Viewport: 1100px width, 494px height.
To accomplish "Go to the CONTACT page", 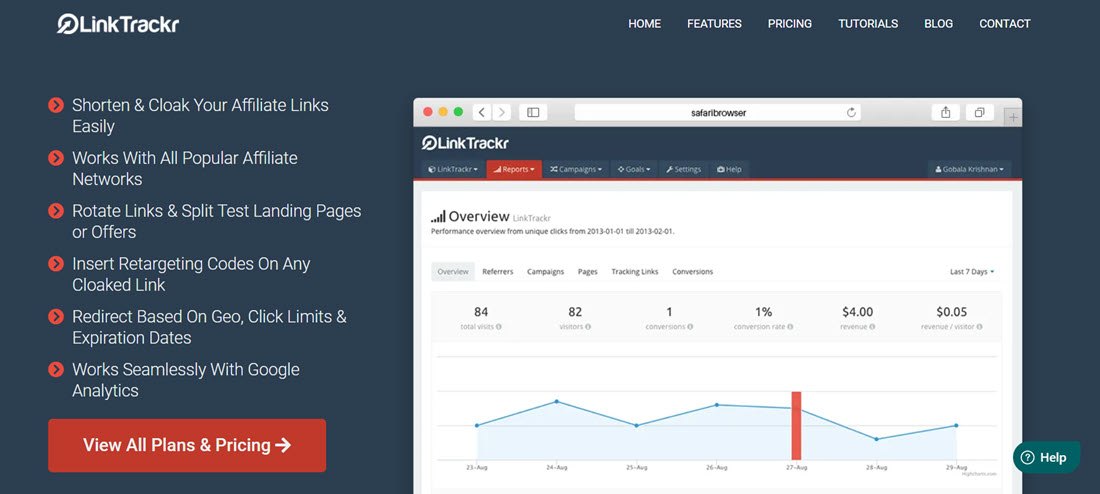I will tap(1005, 24).
